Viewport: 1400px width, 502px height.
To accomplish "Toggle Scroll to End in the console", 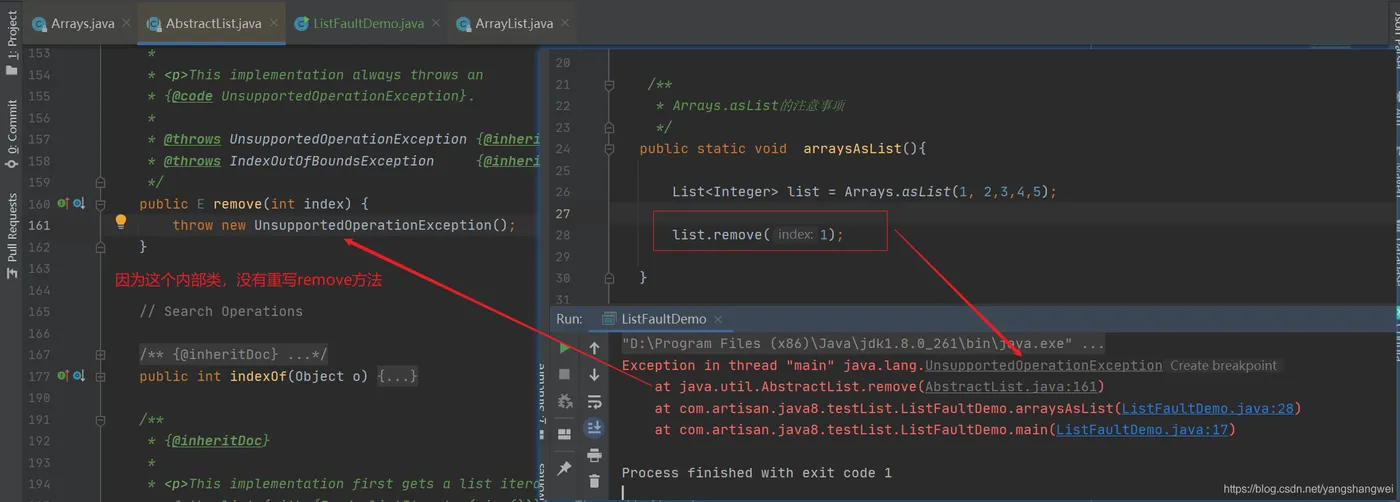I will [594, 428].
